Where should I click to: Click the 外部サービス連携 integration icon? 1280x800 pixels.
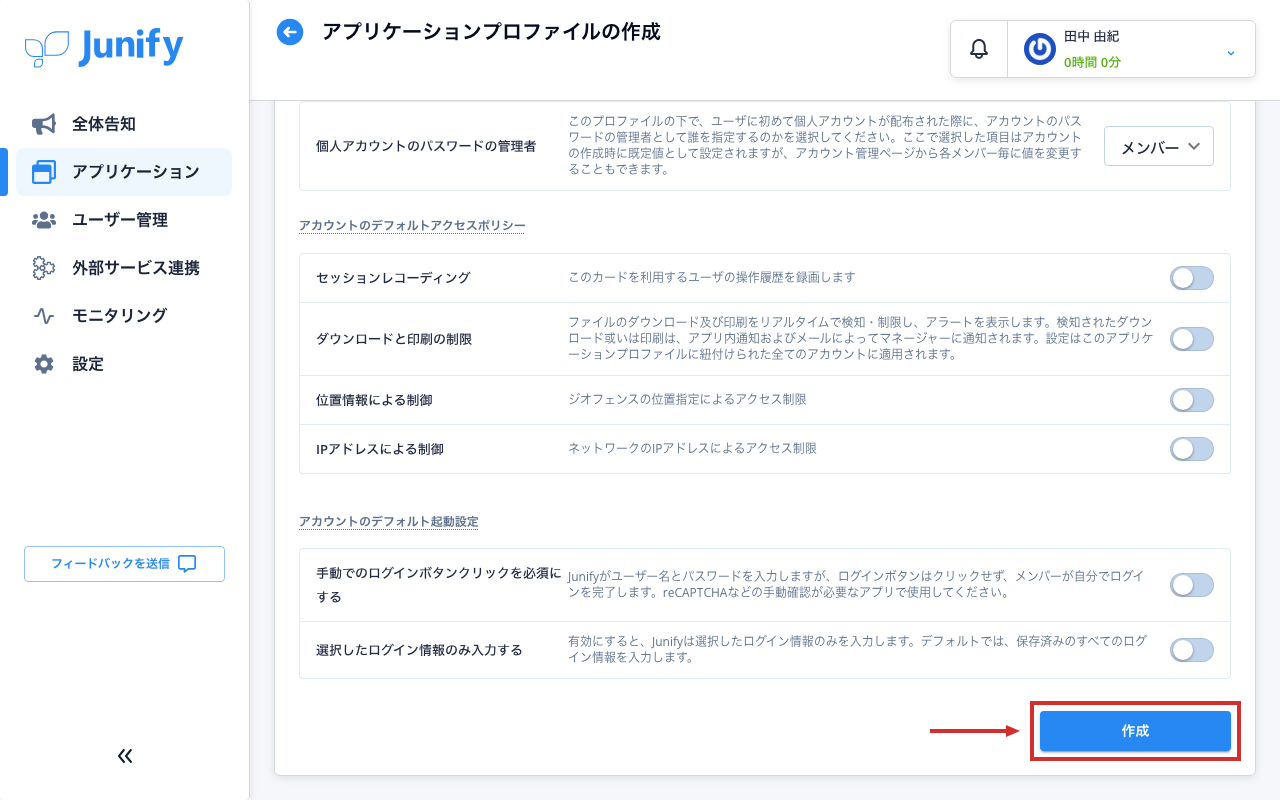click(43, 268)
